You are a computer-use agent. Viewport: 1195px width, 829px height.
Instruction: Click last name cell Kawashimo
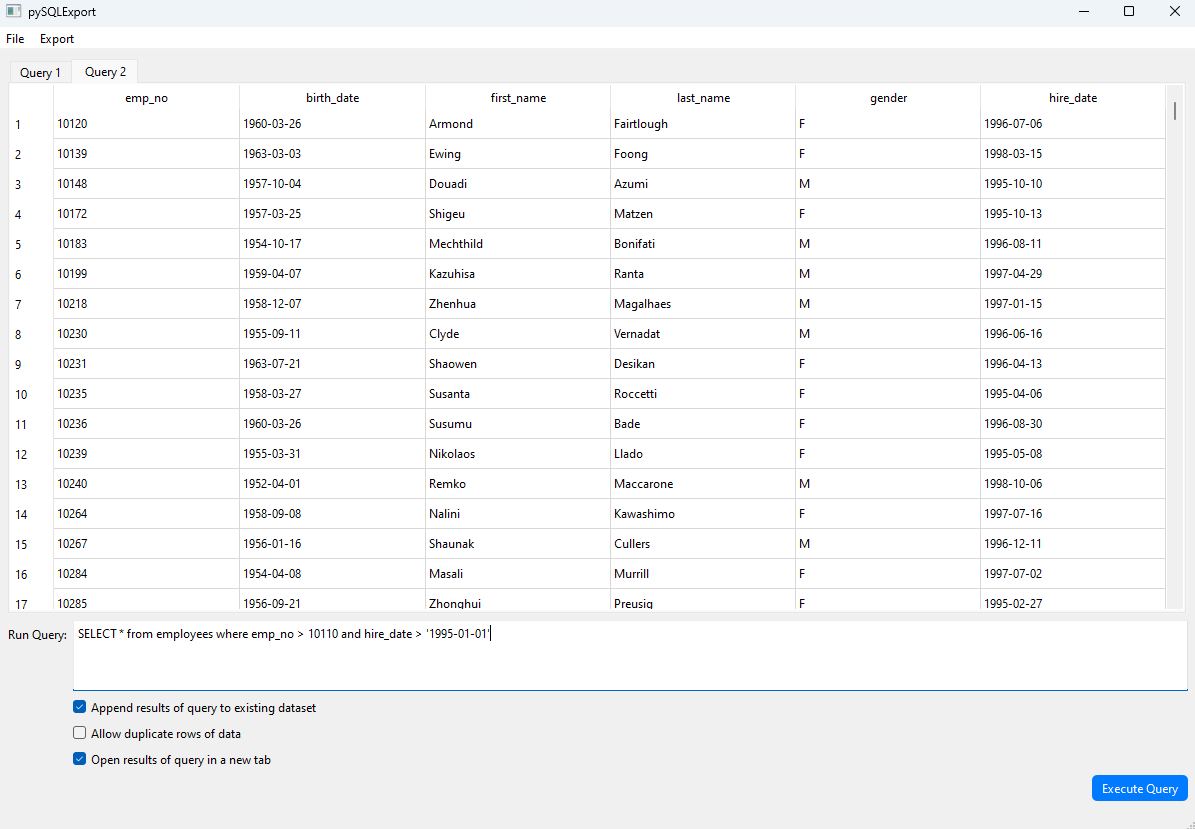click(x=703, y=514)
